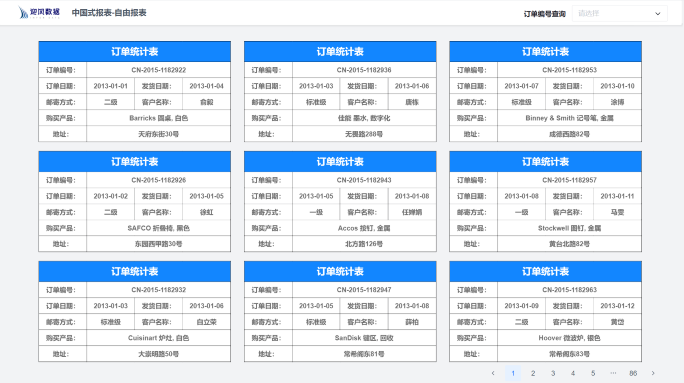Click the address cell 黄台北路82号
The width and height of the screenshot is (684, 383).
[x=570, y=244]
